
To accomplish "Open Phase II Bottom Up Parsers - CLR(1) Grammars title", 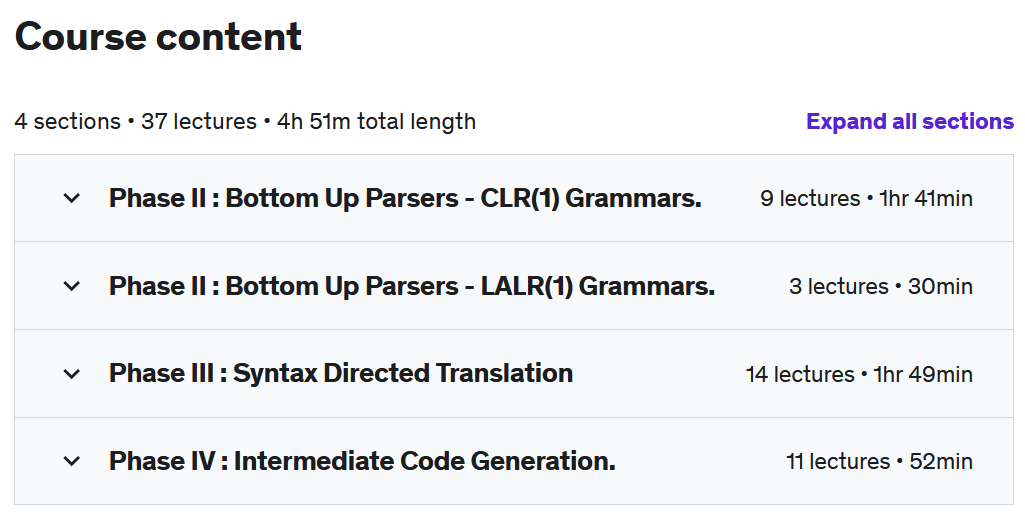I will [x=405, y=198].
